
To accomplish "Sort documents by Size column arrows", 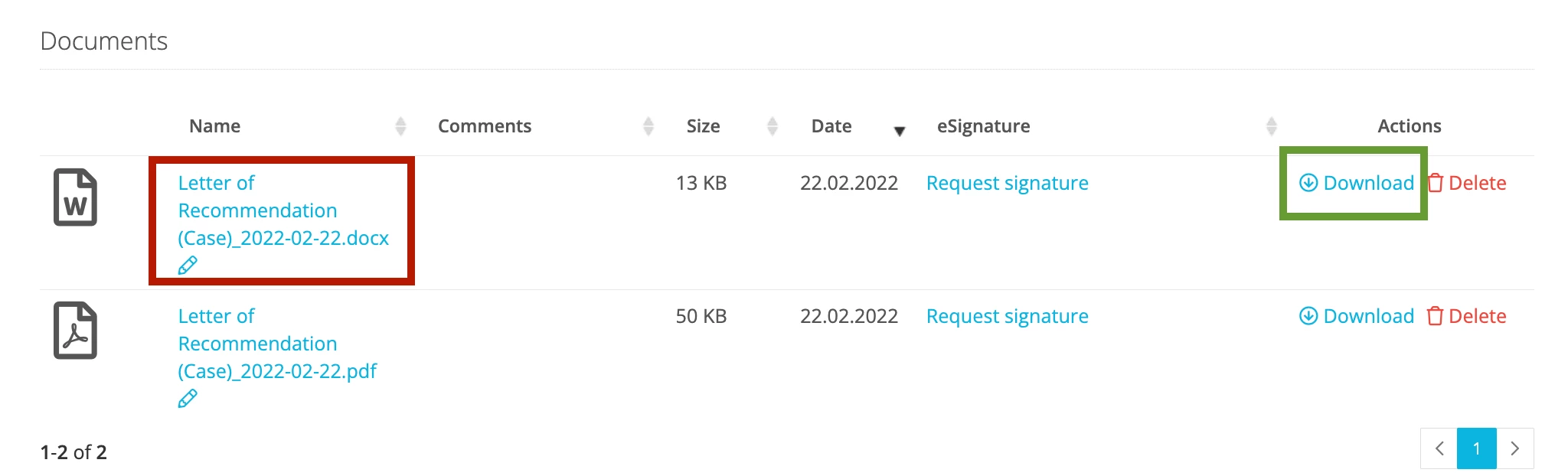I will (773, 126).
